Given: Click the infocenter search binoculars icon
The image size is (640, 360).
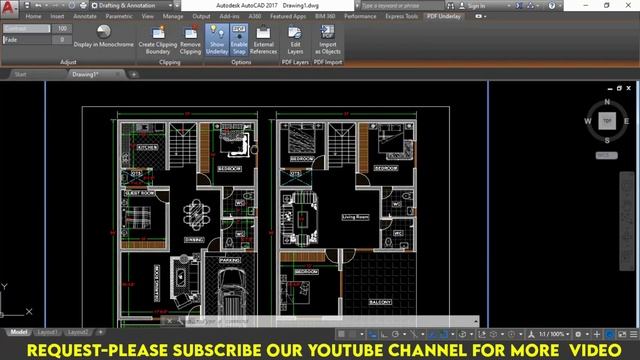Looking at the screenshot, I should coord(450,6).
